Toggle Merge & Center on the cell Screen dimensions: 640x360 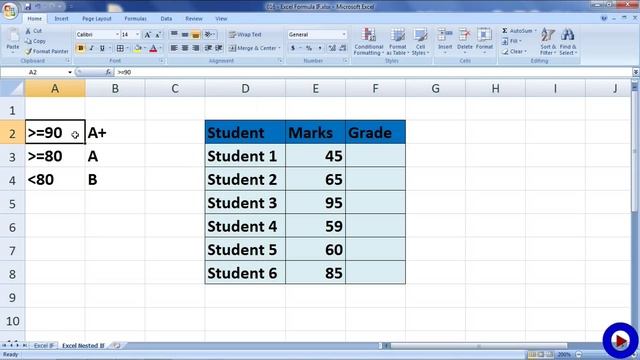(x=253, y=48)
